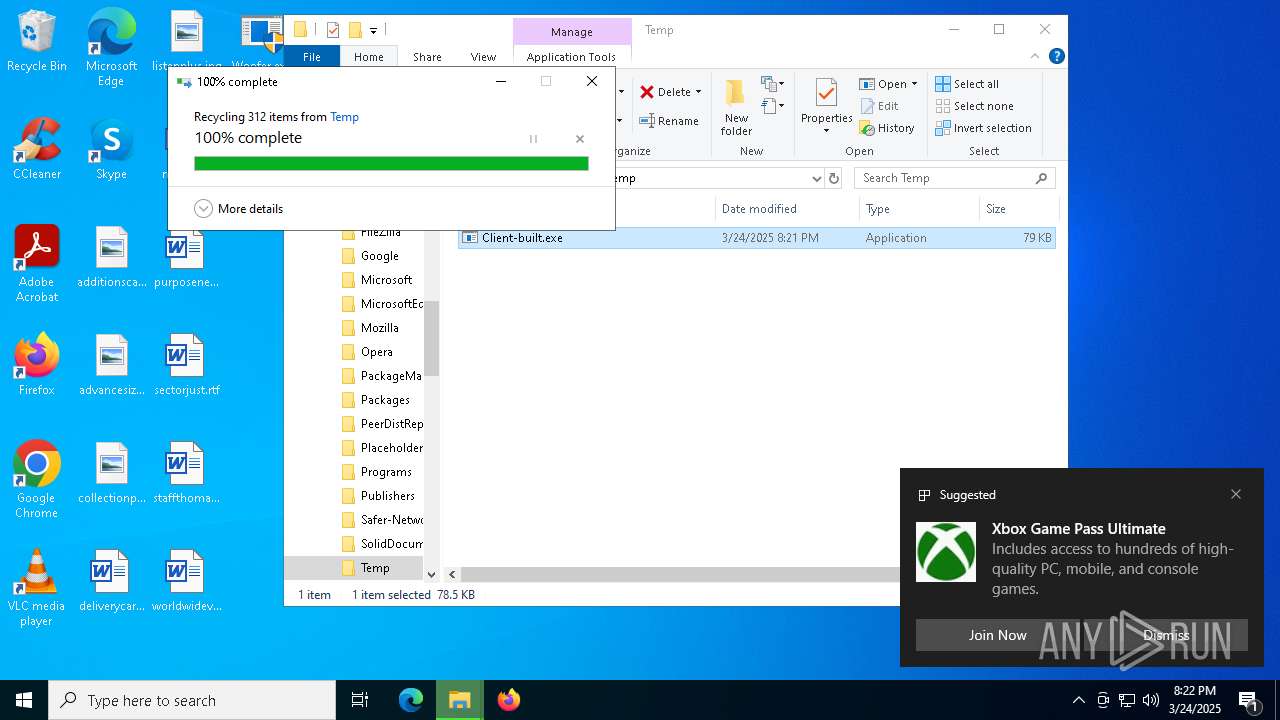Expand the Open dropdown arrow in ribbon
The image size is (1280, 720).
(914, 84)
